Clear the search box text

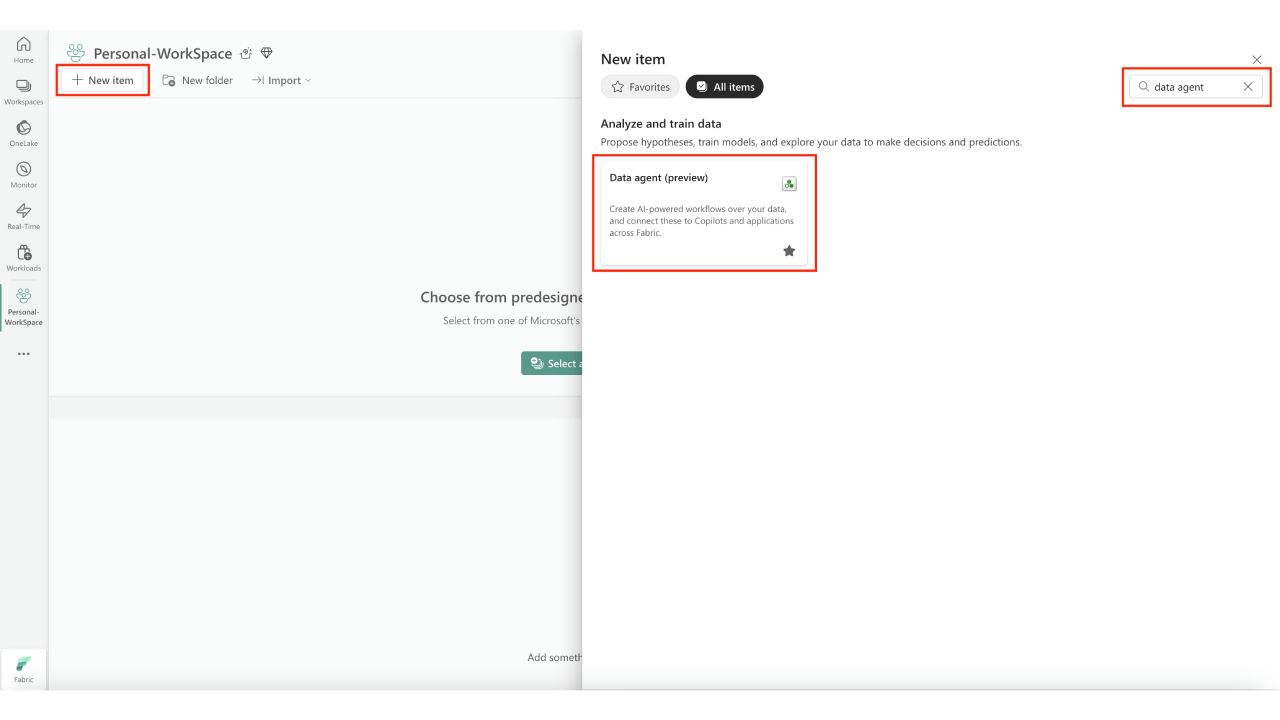[1248, 87]
